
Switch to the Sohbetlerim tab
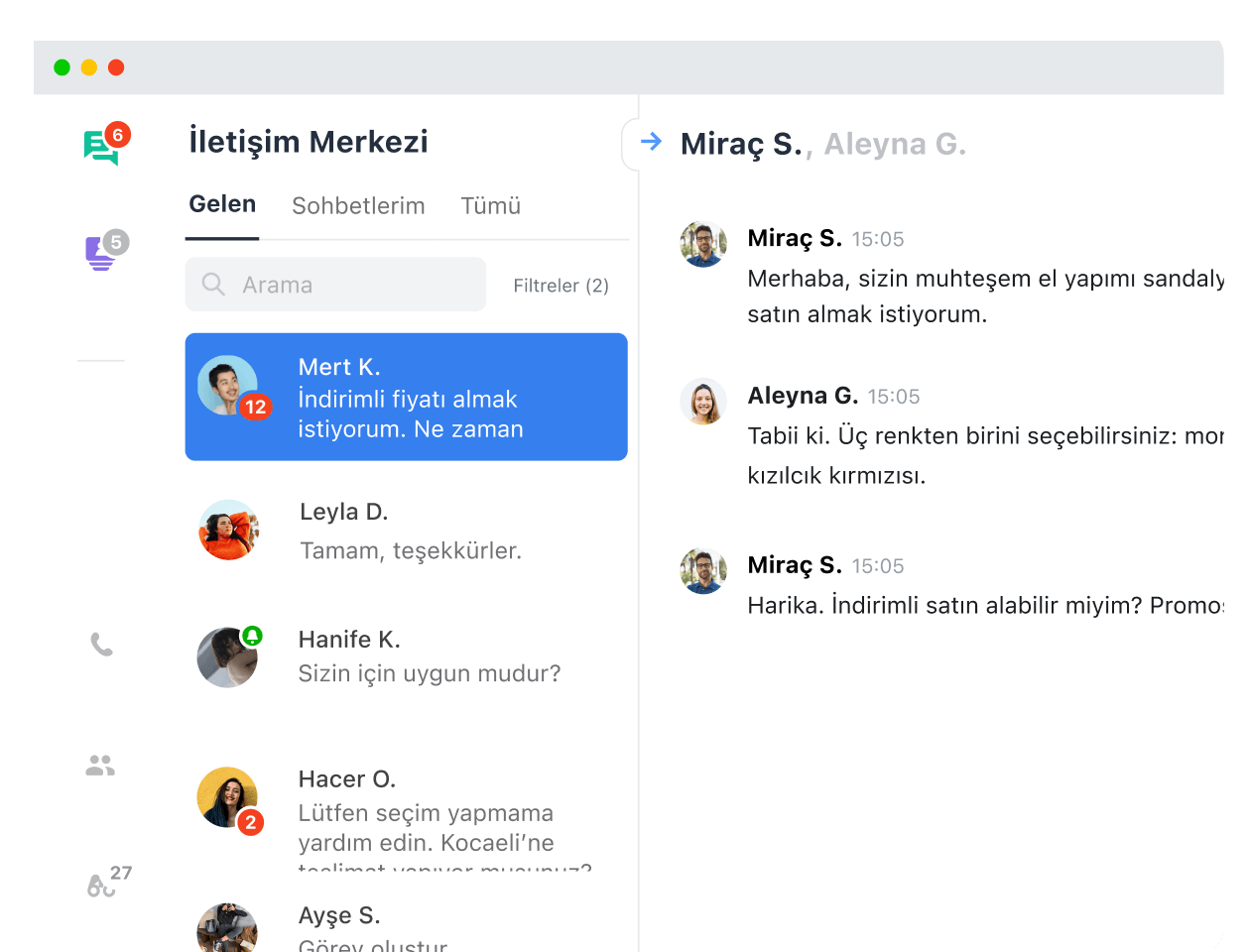pyautogui.click(x=358, y=205)
